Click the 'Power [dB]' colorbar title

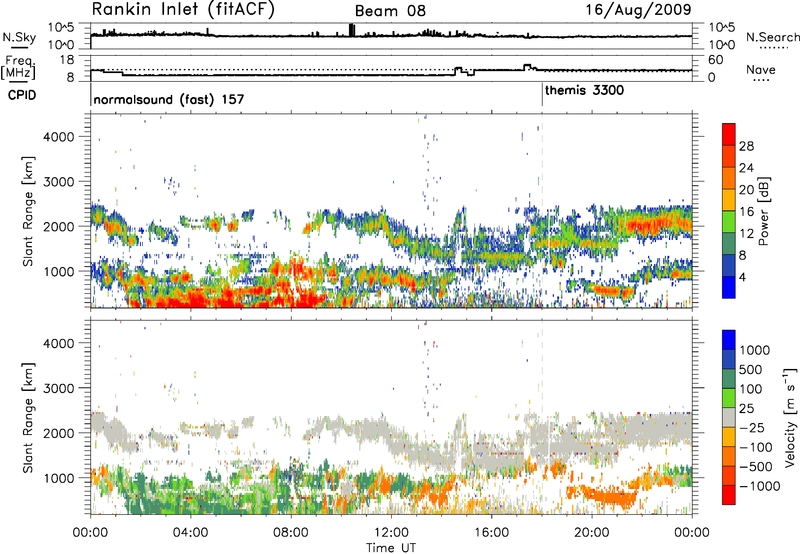tap(763, 211)
